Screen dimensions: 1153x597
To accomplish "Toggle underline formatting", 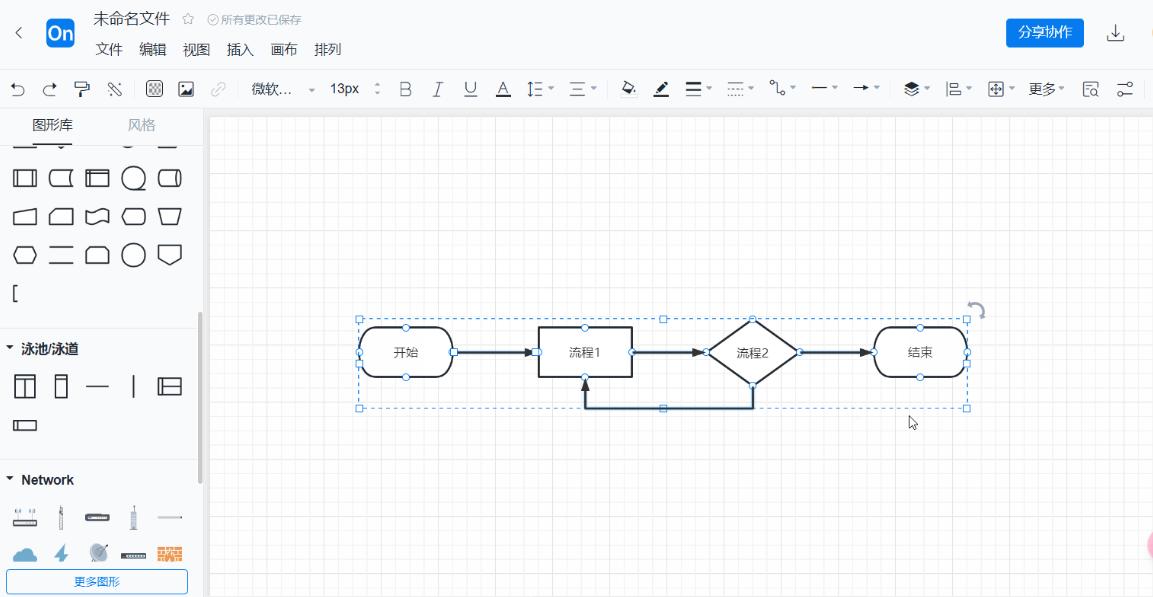I will (469, 89).
